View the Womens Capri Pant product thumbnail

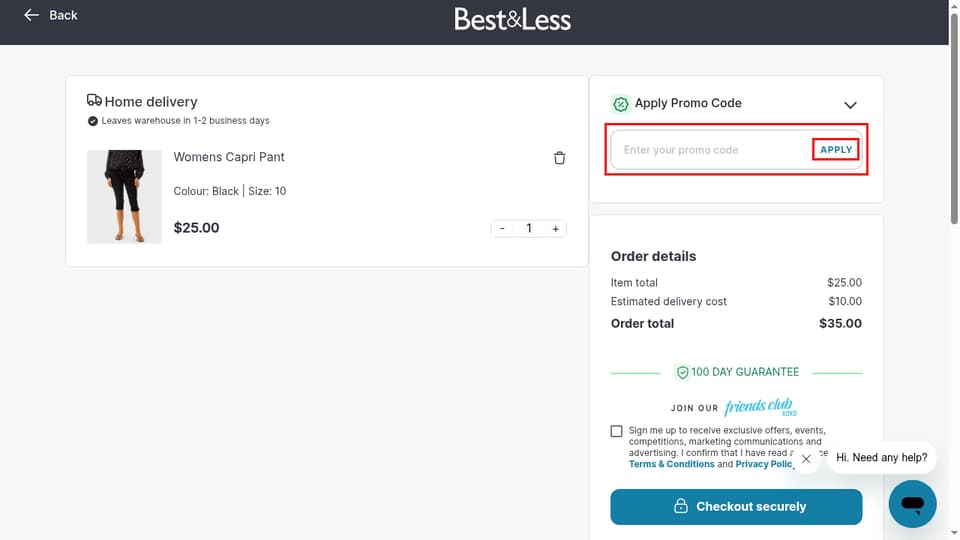click(x=124, y=197)
